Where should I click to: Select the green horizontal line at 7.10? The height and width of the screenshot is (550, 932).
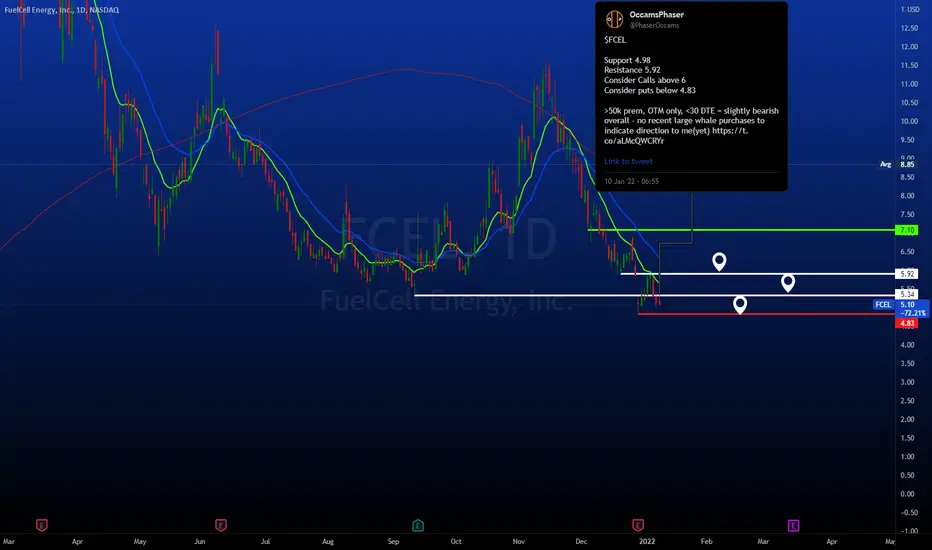[741, 230]
